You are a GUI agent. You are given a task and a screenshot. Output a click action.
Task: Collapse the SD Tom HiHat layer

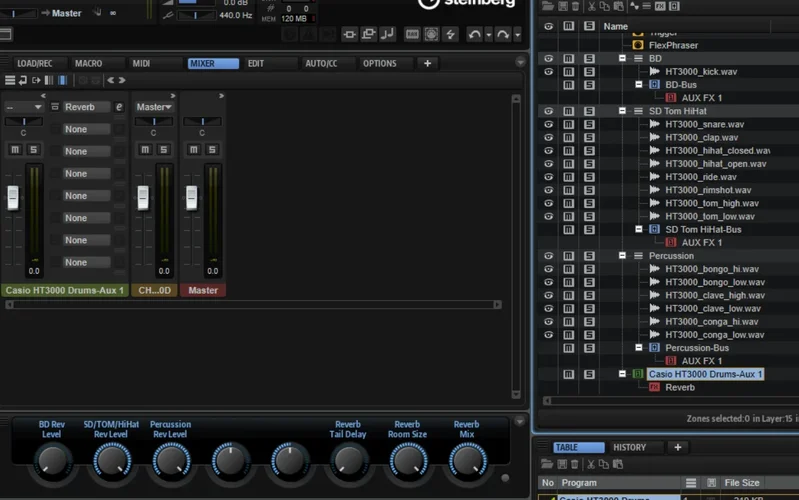(622, 111)
